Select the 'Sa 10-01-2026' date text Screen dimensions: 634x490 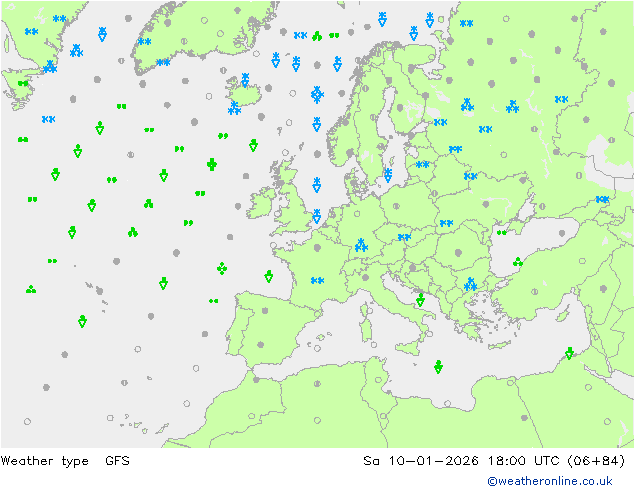pyautogui.click(x=421, y=461)
